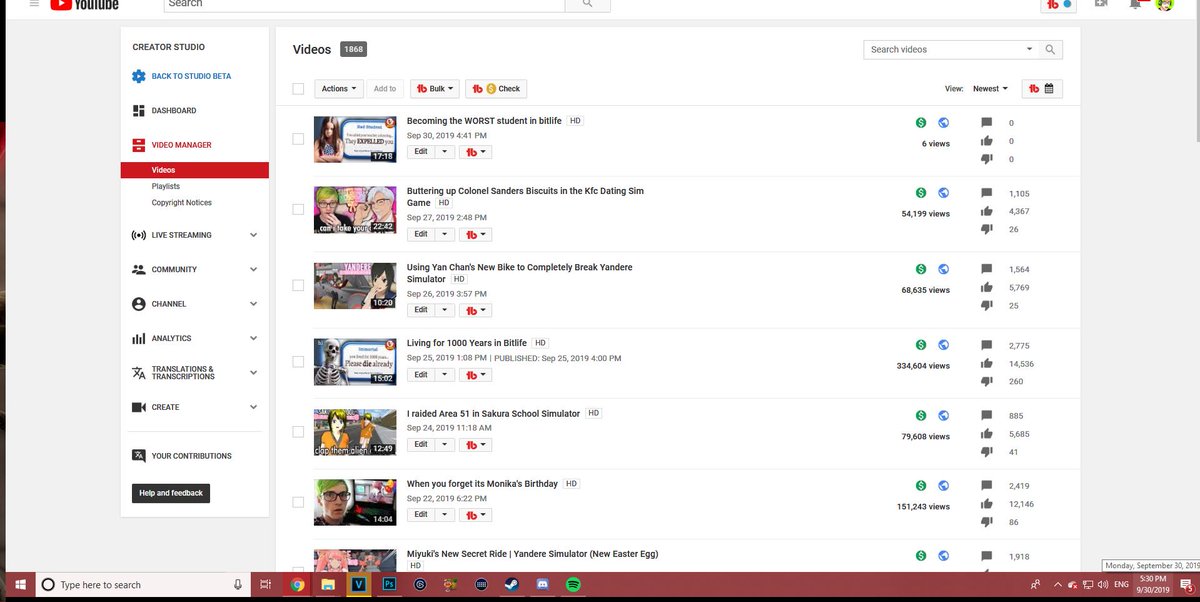Viewport: 1200px width, 602px height.
Task: Open Discord from the taskbar
Action: (544, 585)
